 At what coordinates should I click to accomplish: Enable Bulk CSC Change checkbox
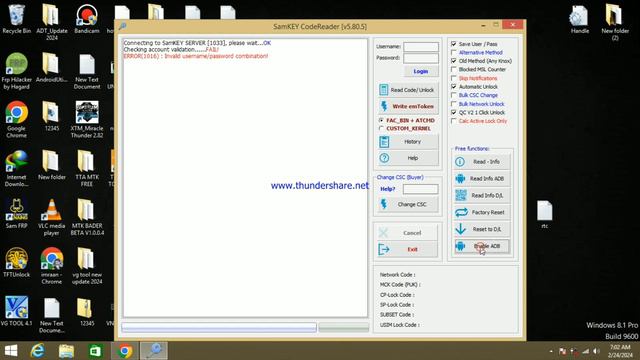coord(453,95)
